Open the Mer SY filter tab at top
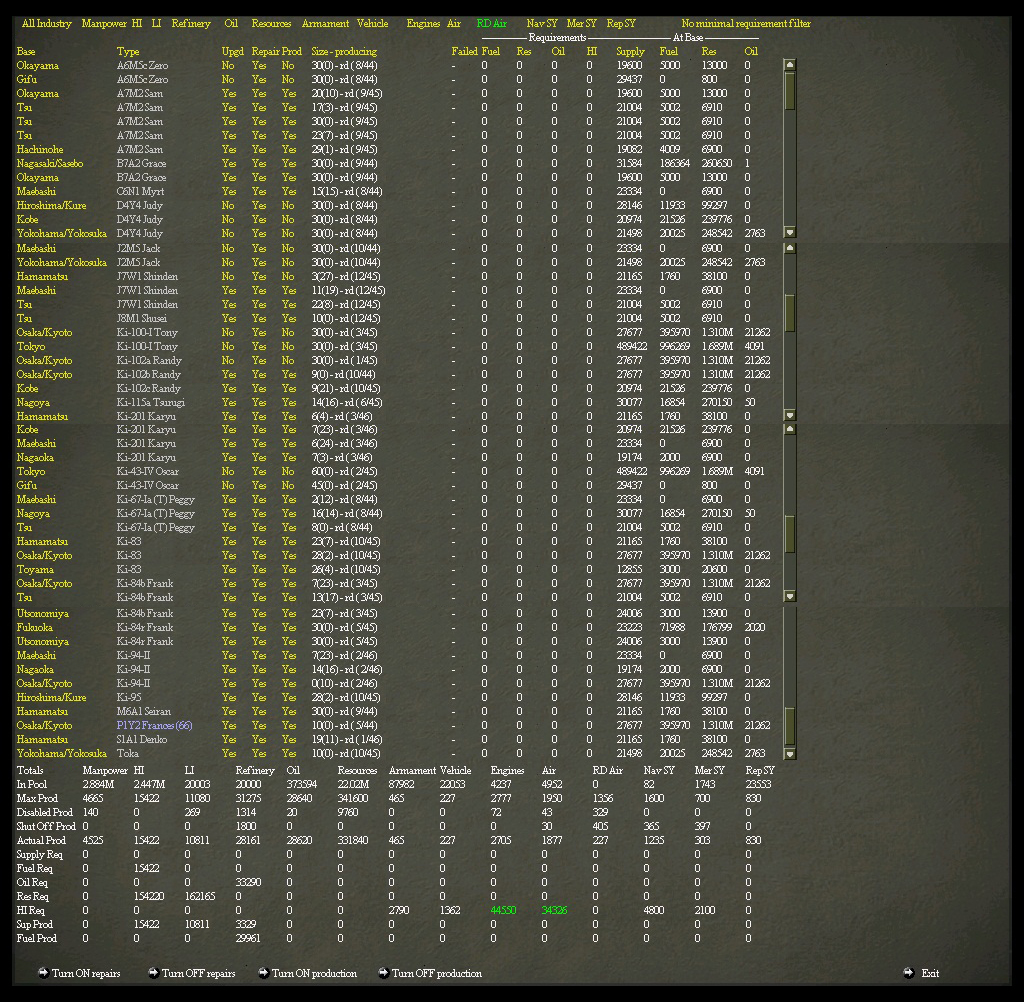The image size is (1024, 1002). (582, 24)
